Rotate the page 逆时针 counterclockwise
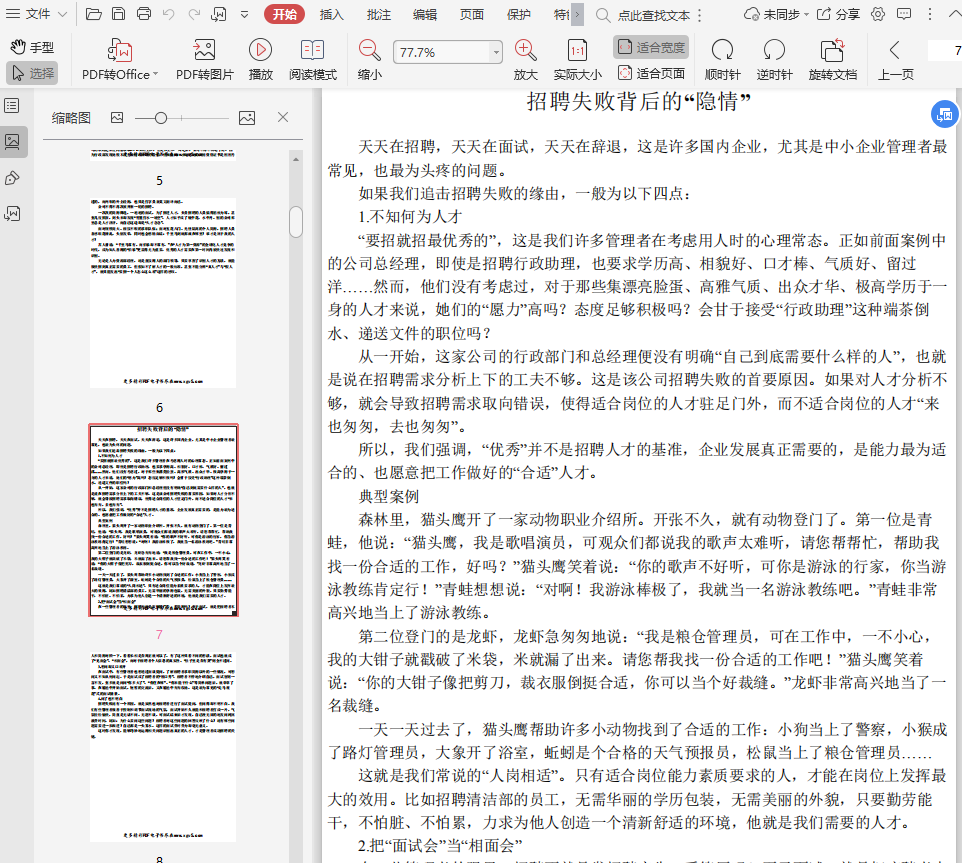This screenshot has width=962, height=863. pyautogui.click(x=774, y=59)
